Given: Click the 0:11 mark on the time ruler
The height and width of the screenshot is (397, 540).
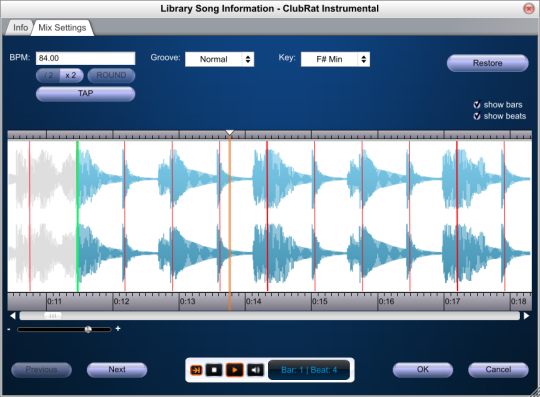Looking at the screenshot, I should point(54,302).
